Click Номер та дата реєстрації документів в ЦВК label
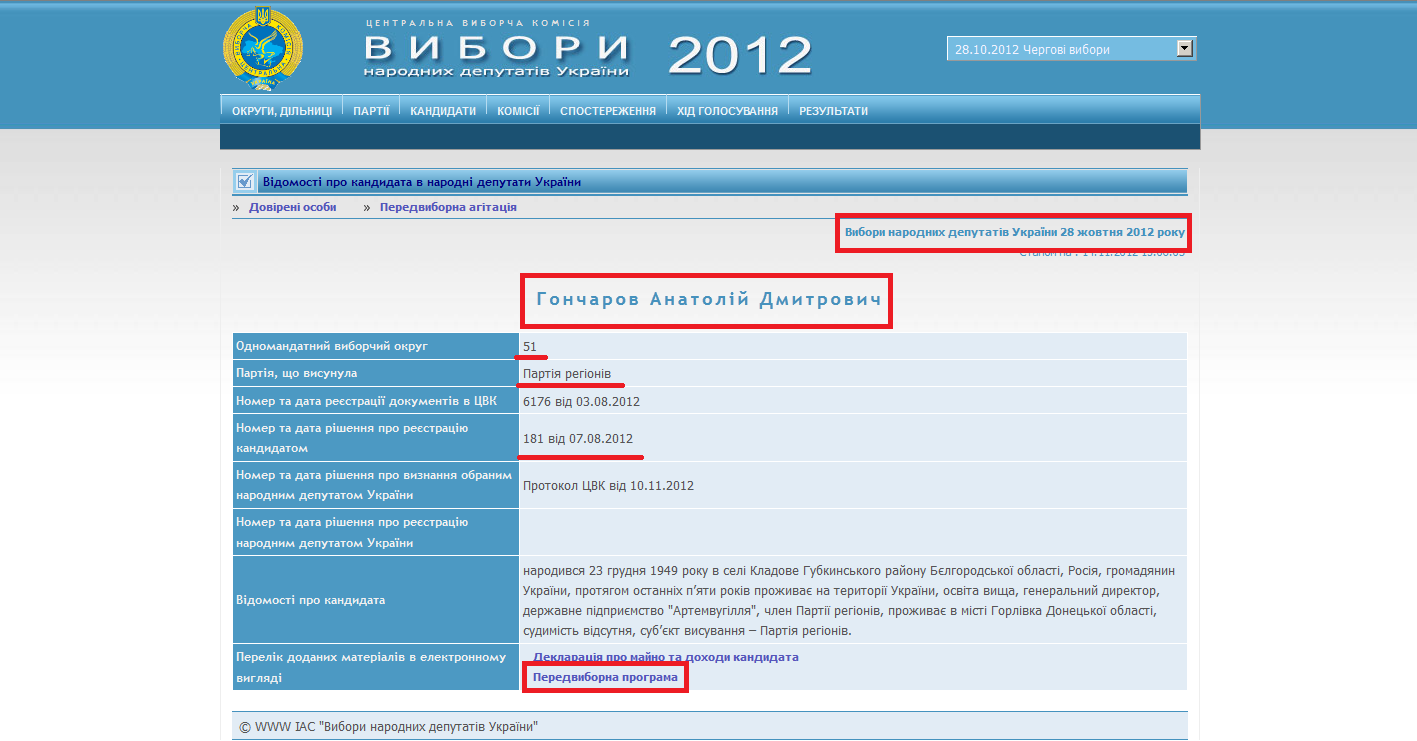The width and height of the screenshot is (1417, 741). [x=366, y=401]
